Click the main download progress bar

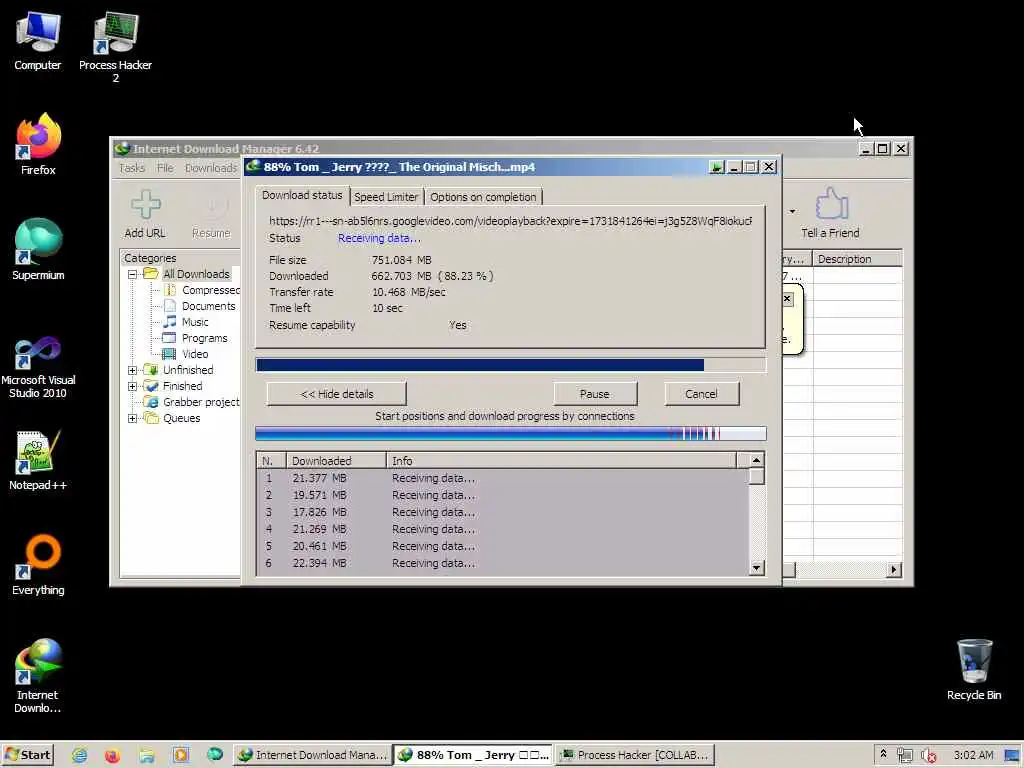[x=511, y=365]
